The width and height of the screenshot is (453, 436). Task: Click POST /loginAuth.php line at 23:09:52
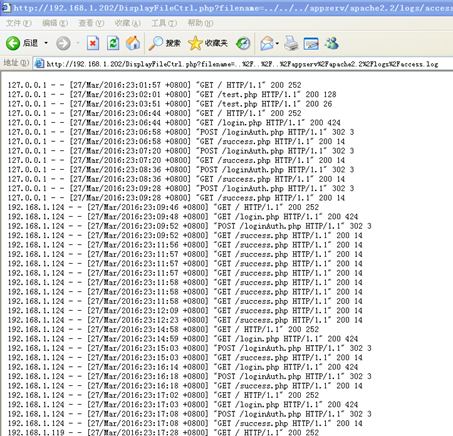(x=189, y=226)
